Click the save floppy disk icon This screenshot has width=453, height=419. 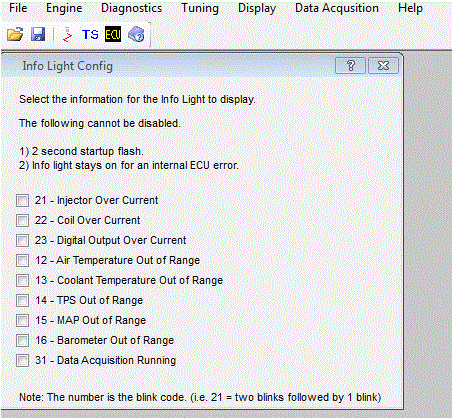[38, 34]
